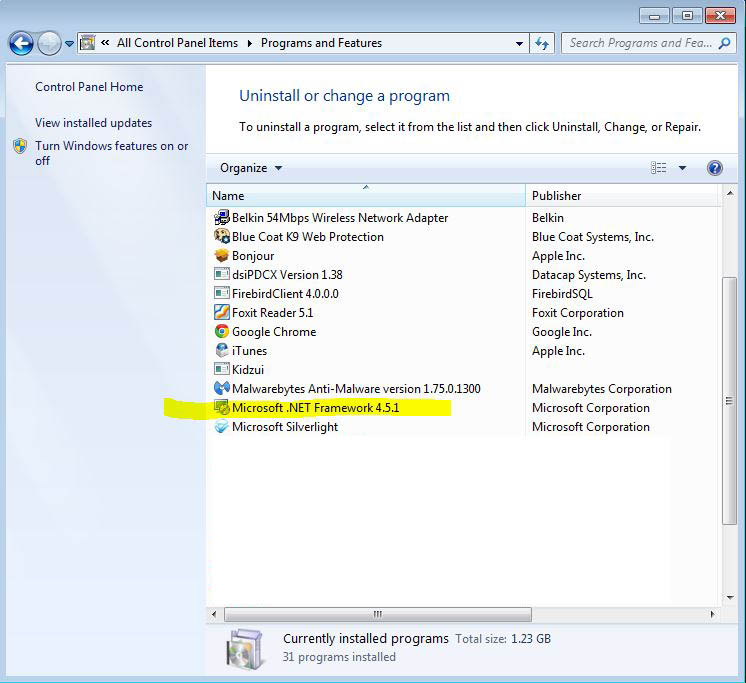
Task: Click the Microsoft Silverlight icon
Action: pos(222,427)
